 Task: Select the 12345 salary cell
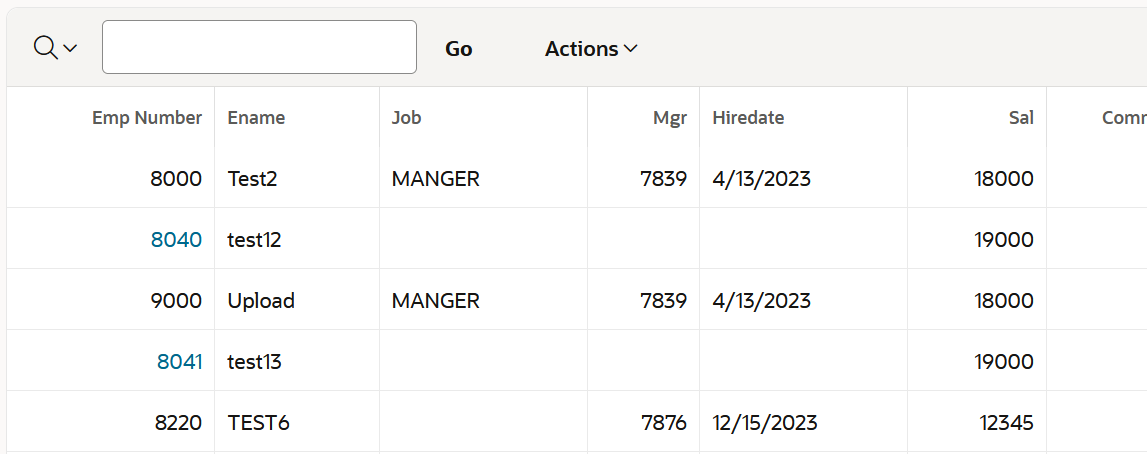977,423
